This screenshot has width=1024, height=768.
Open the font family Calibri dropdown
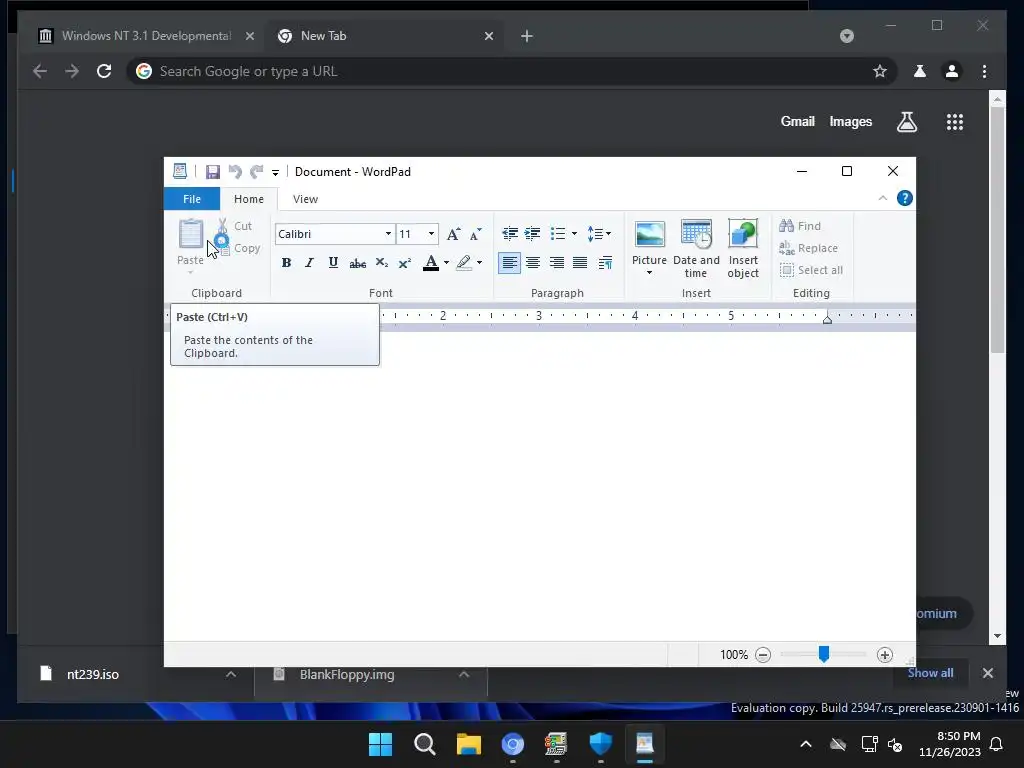[388, 234]
